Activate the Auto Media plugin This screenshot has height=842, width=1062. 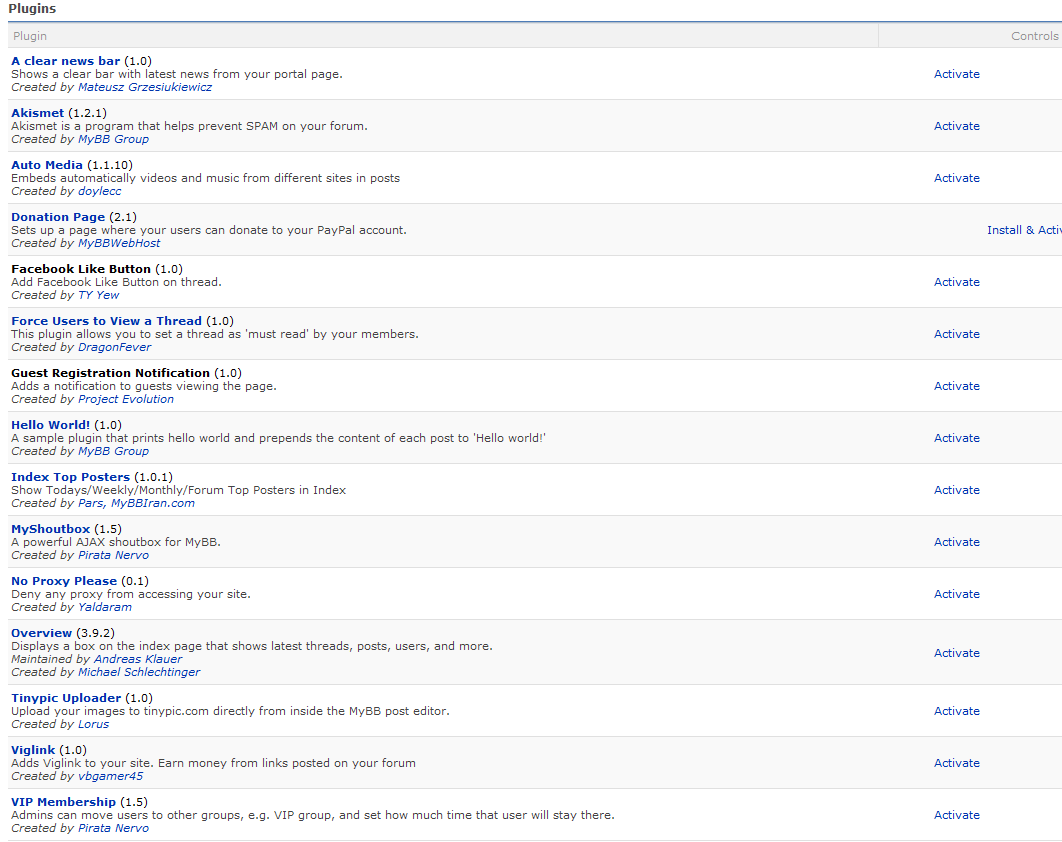[x=956, y=178]
